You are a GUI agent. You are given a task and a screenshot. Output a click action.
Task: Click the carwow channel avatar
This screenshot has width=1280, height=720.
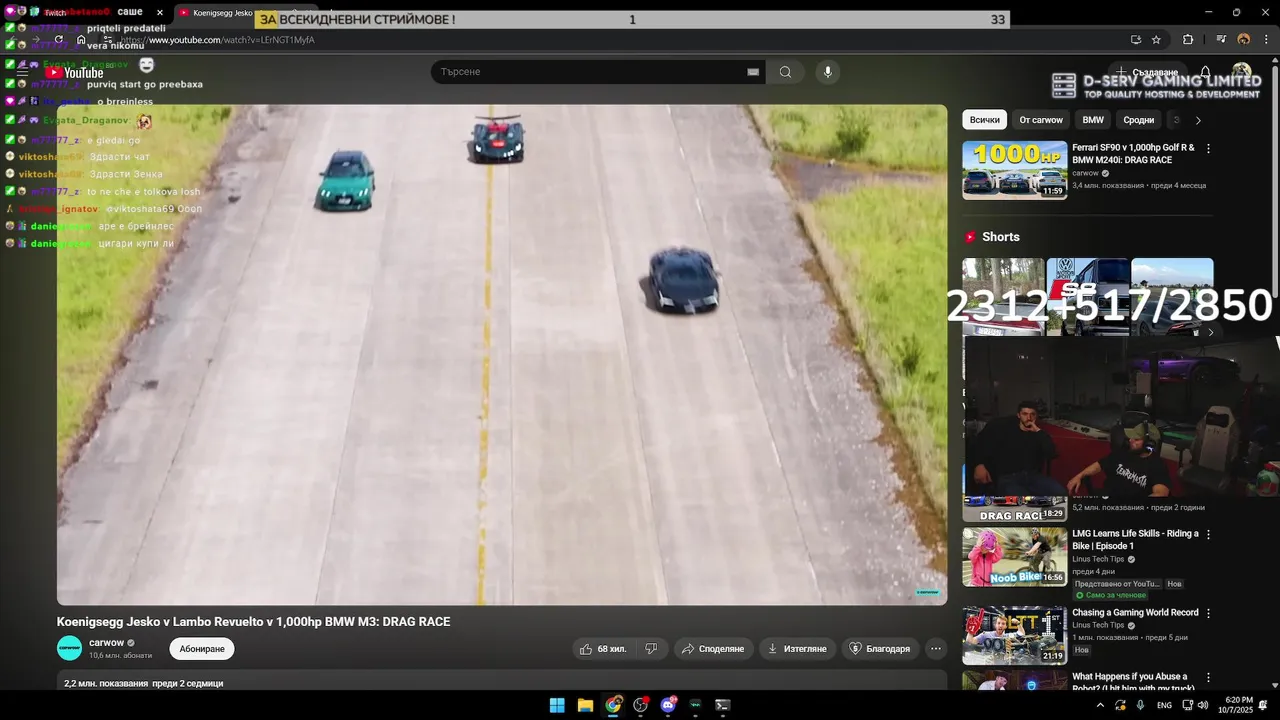click(x=70, y=648)
